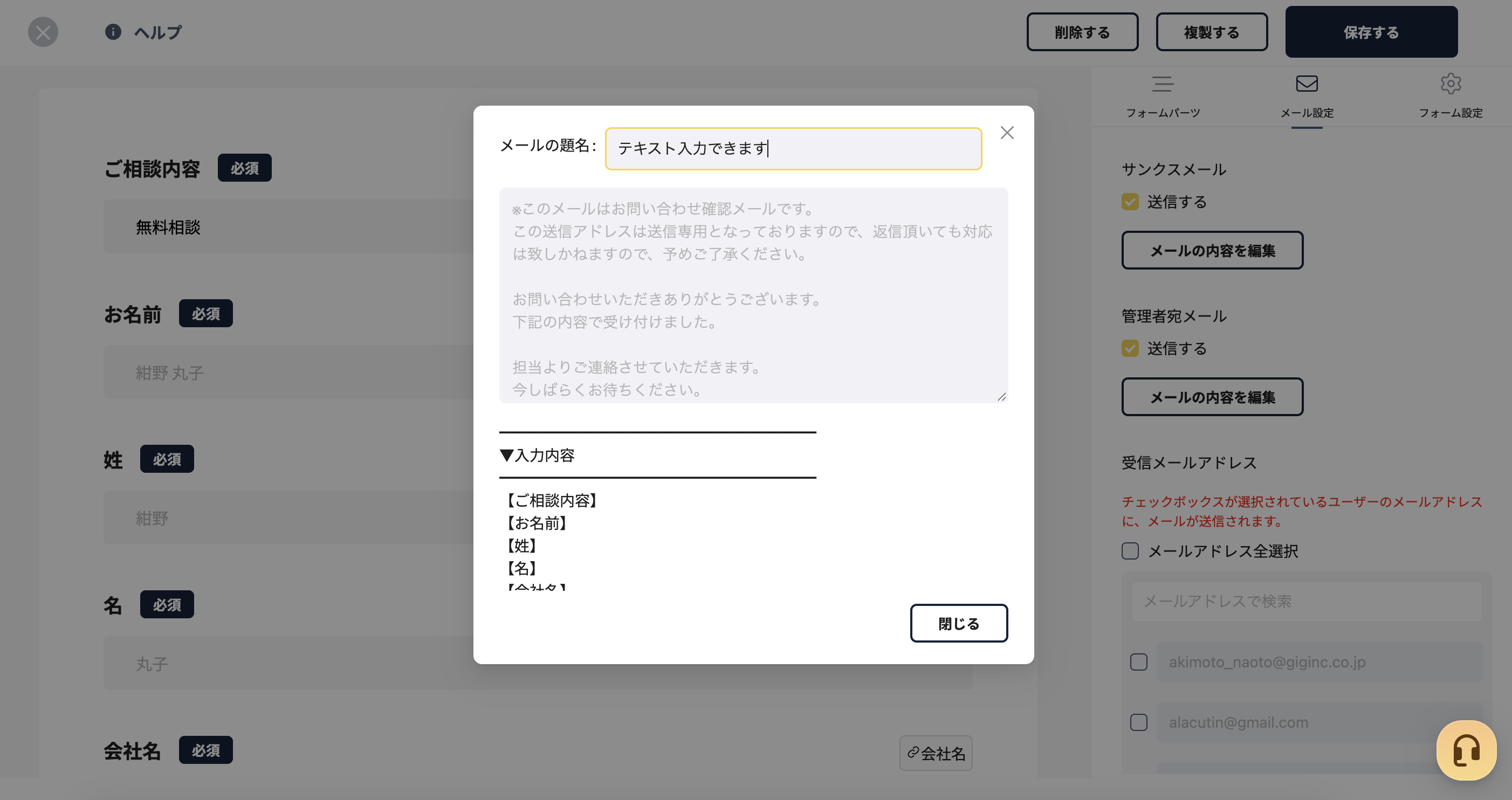
Task: Click the text area resize handle
Action: [x=1001, y=397]
